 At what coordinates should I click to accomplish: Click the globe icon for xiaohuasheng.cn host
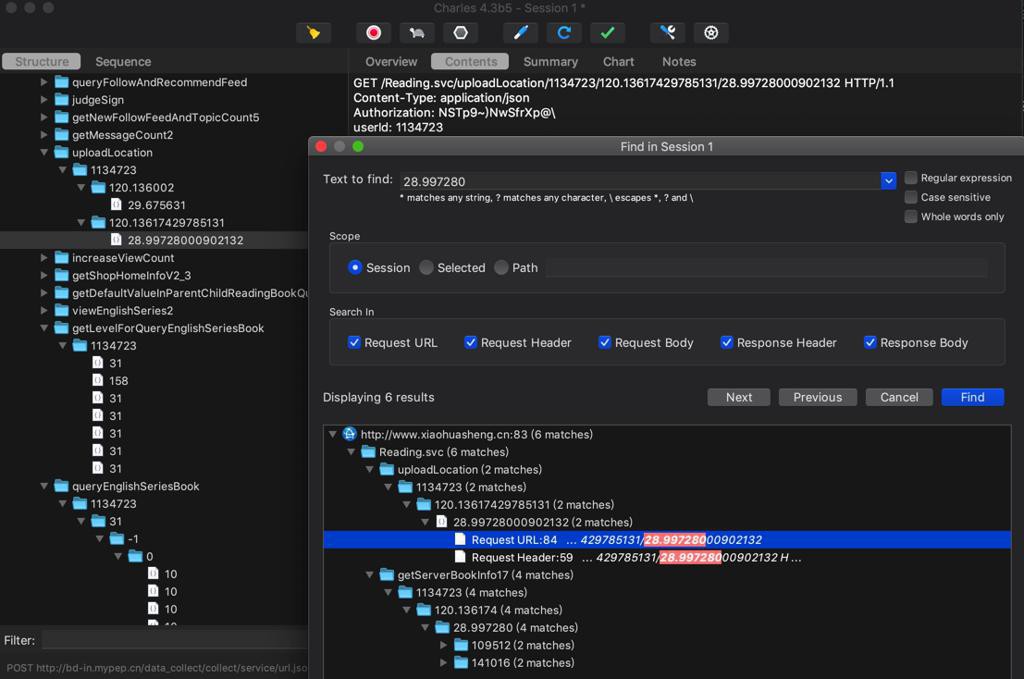[x=349, y=434]
